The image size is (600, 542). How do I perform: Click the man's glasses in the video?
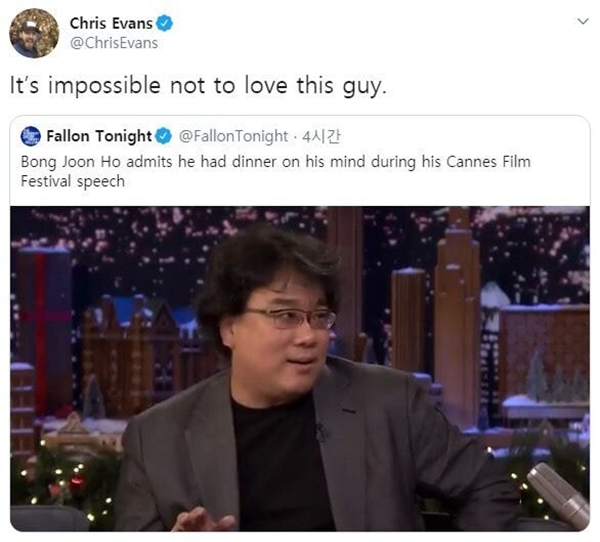pyautogui.click(x=291, y=318)
